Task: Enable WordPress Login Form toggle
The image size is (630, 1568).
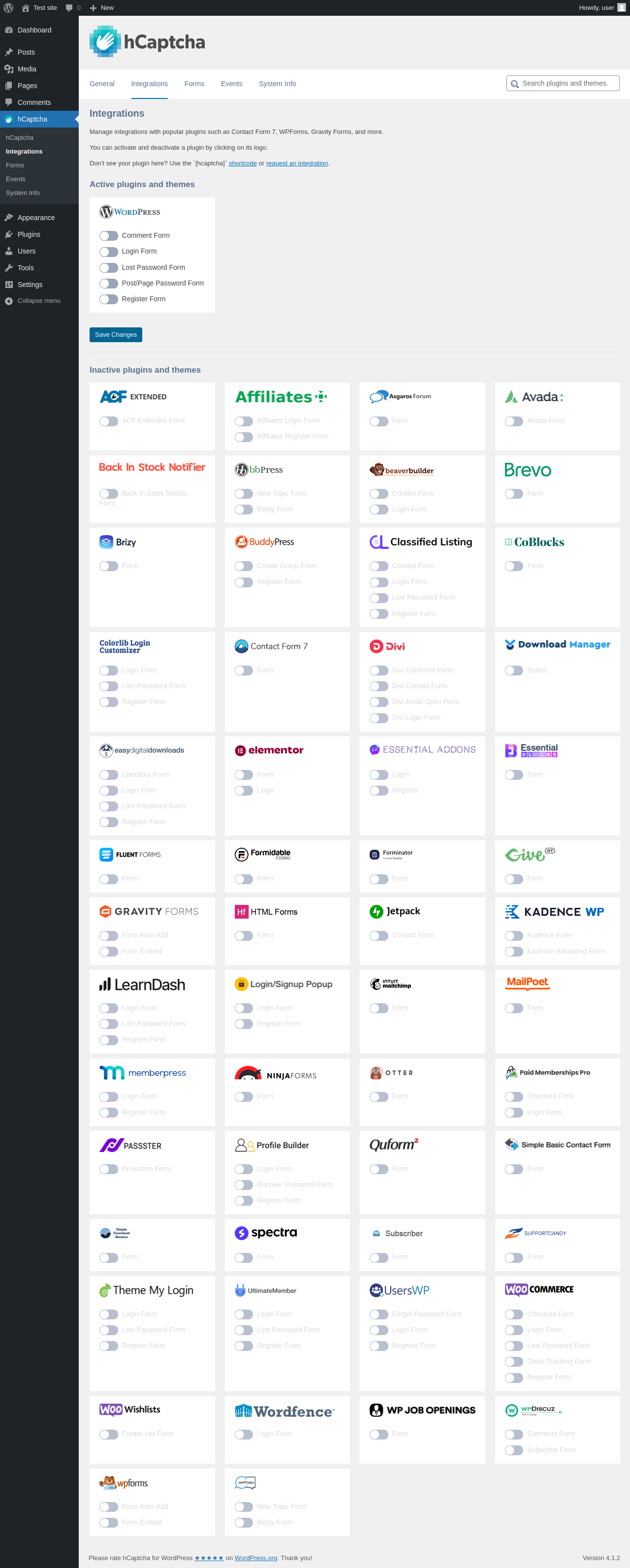Action: 108,252
